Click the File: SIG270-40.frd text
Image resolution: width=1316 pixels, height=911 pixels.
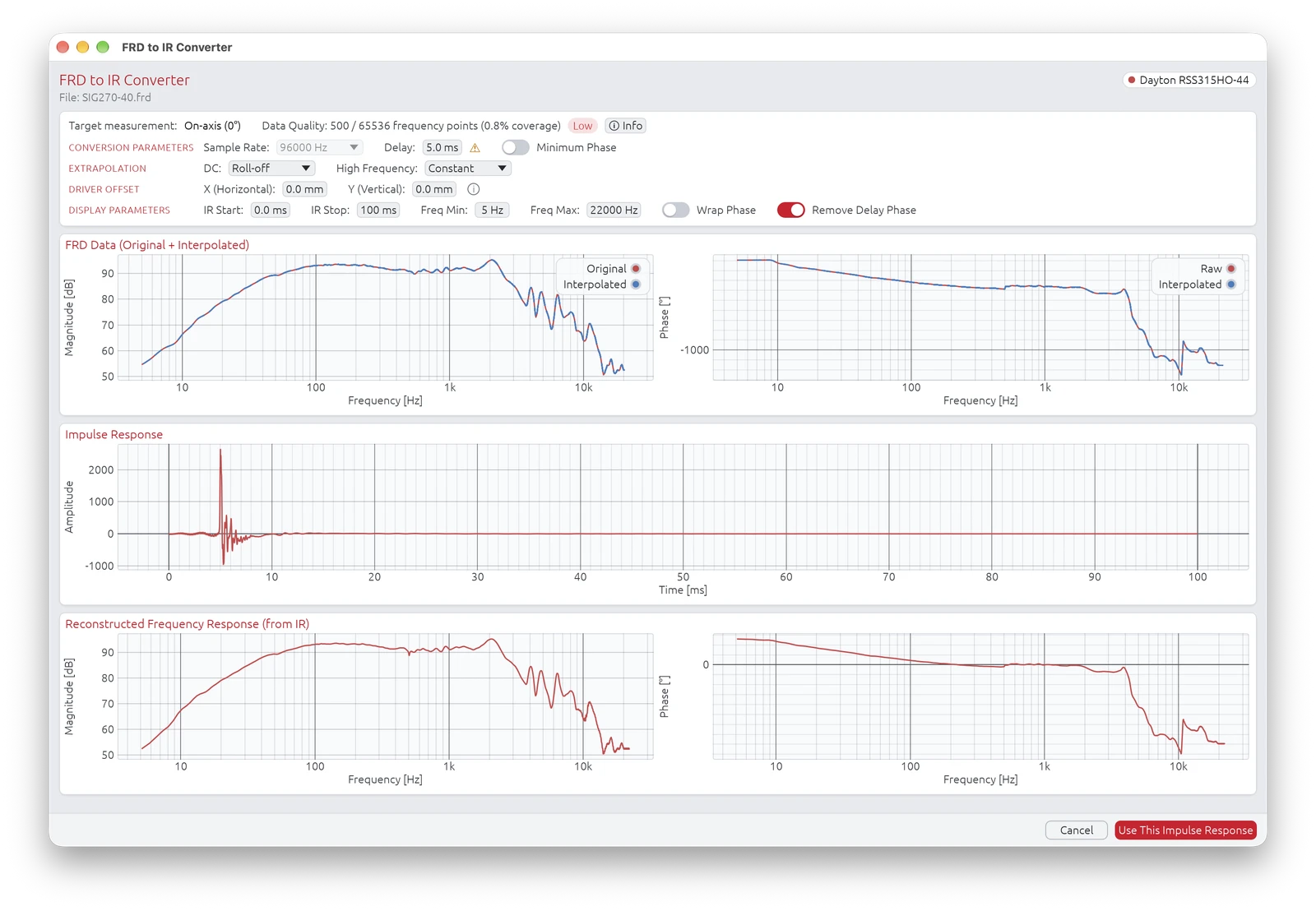105,98
